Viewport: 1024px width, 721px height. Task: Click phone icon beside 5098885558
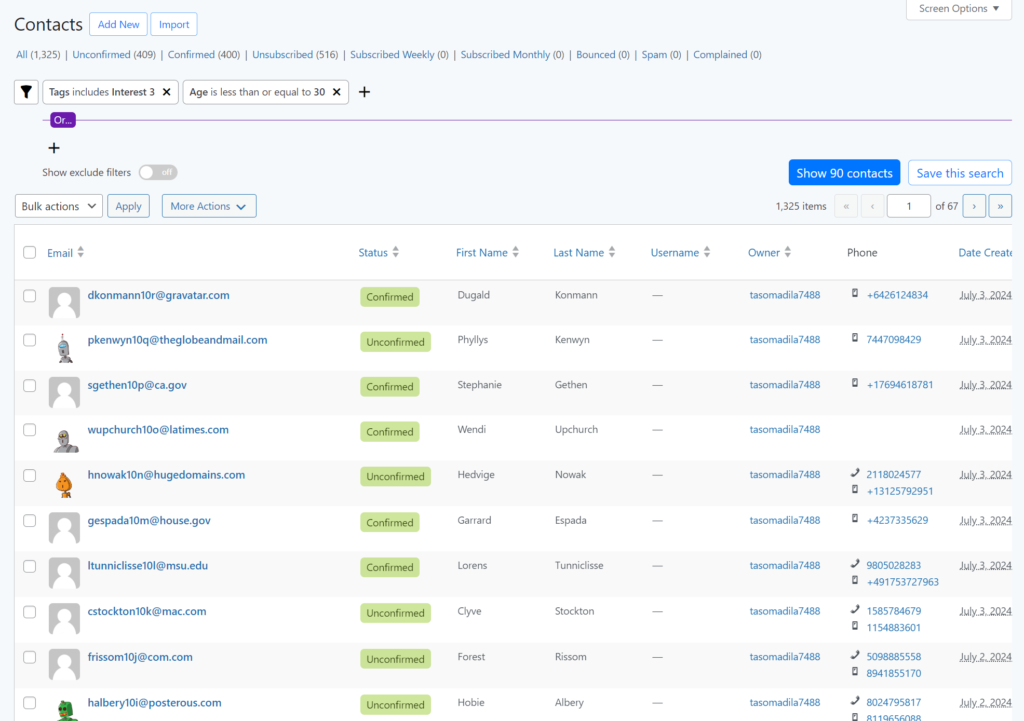pyautogui.click(x=854, y=656)
